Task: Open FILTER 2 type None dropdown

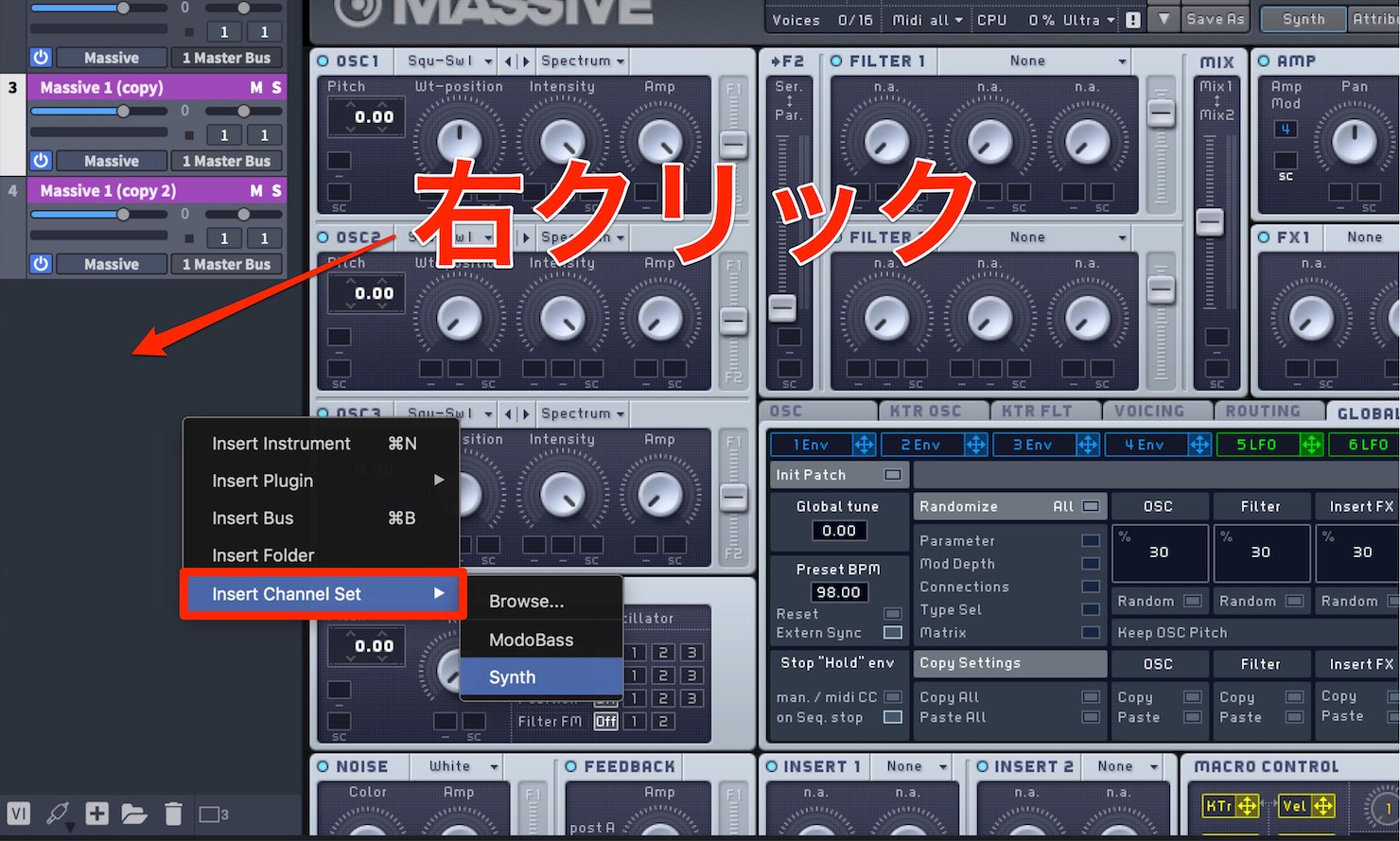Action: click(x=1036, y=237)
